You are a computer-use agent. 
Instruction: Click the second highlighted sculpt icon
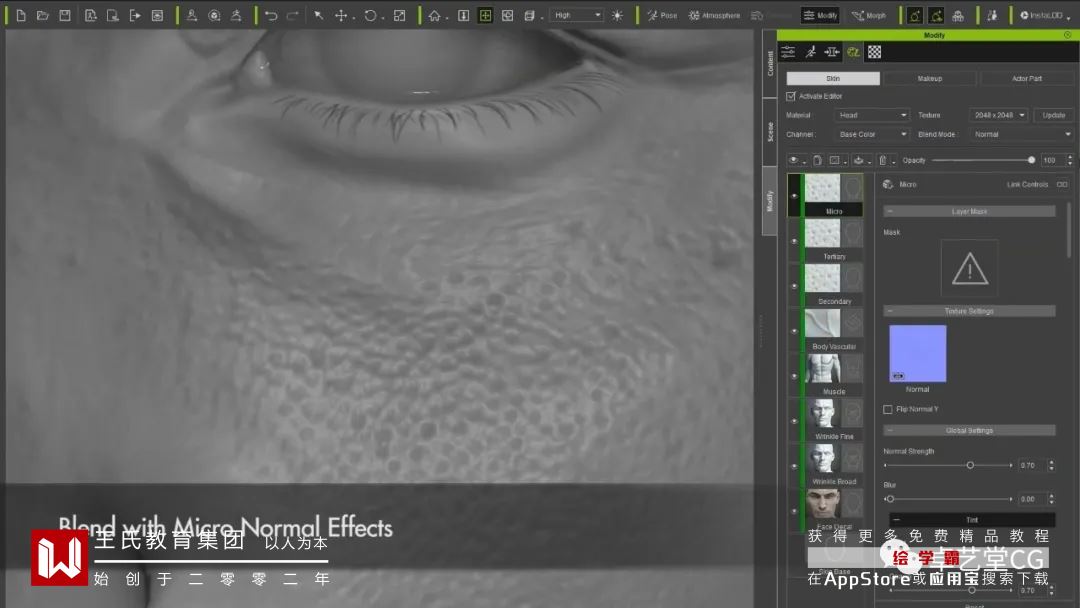tap(936, 15)
